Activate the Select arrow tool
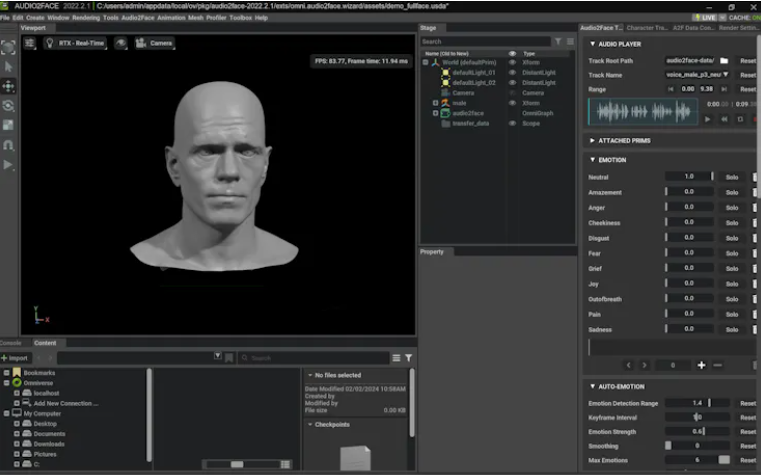 pos(9,66)
